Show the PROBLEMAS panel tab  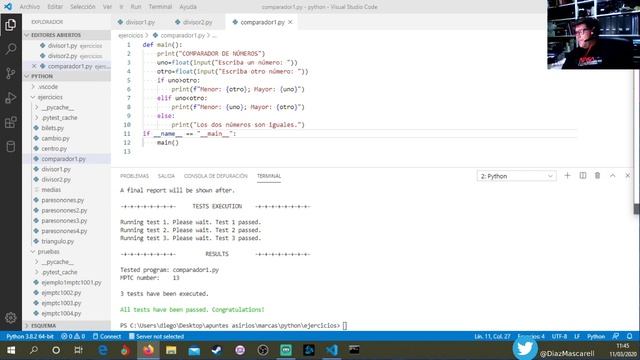tap(134, 176)
